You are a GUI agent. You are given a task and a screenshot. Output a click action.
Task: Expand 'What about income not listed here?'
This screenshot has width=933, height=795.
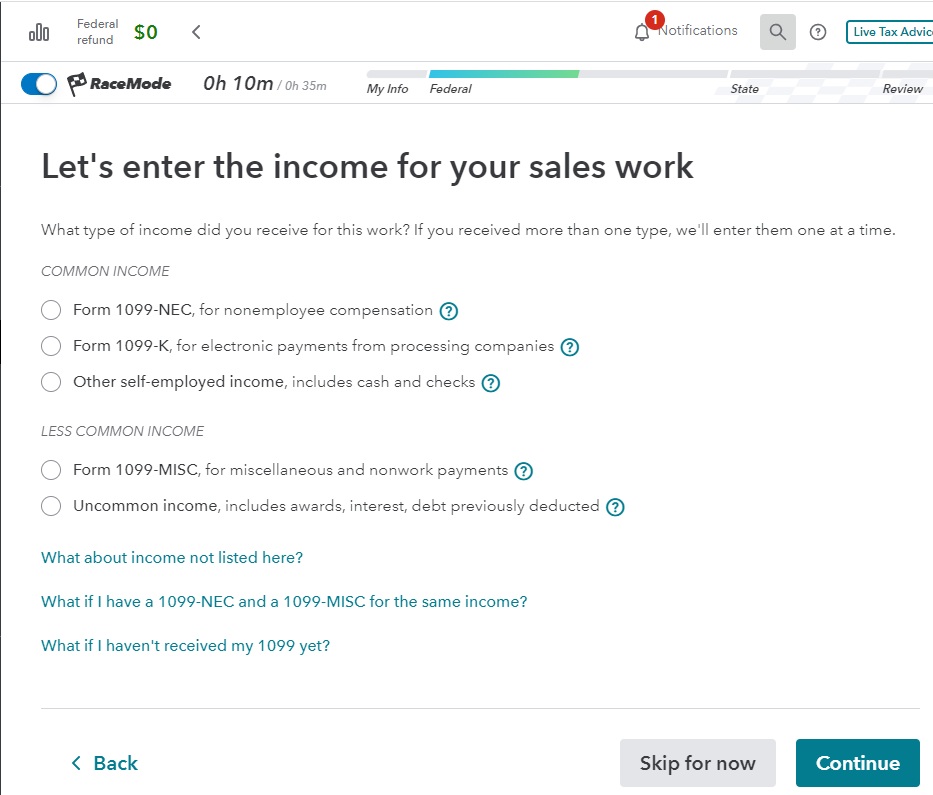click(172, 558)
